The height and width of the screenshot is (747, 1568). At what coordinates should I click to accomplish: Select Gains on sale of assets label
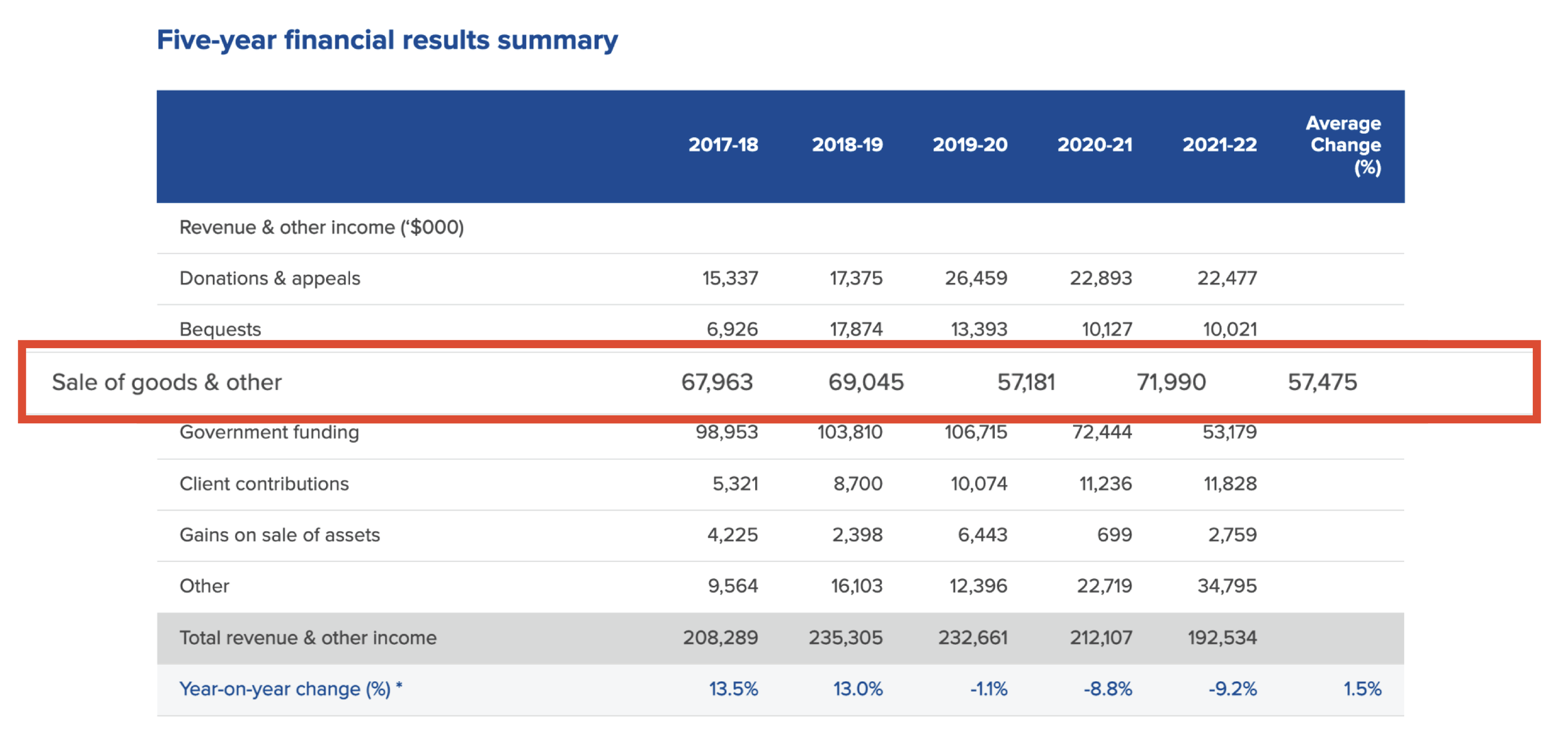(280, 535)
